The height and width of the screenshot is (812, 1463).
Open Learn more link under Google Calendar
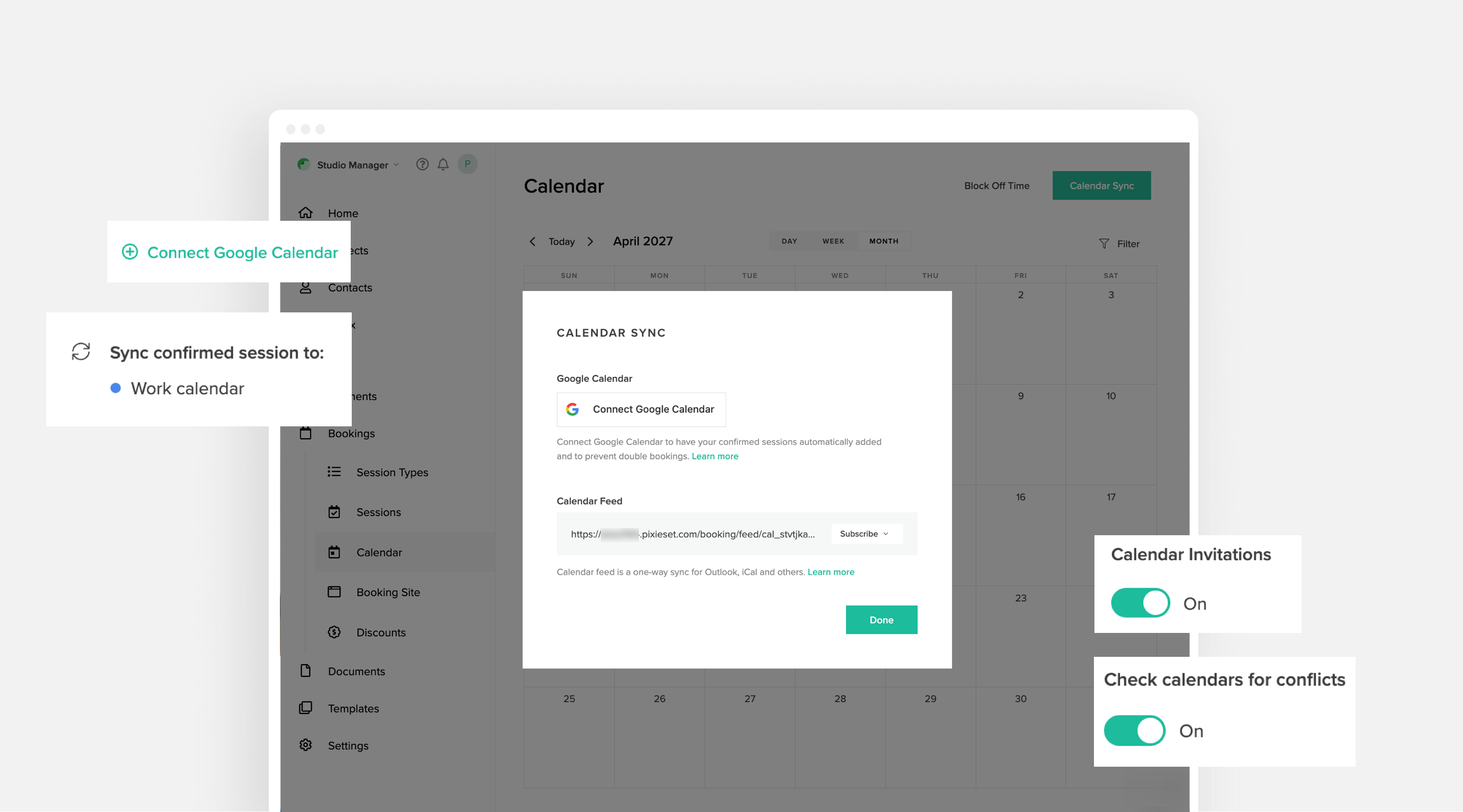point(715,456)
